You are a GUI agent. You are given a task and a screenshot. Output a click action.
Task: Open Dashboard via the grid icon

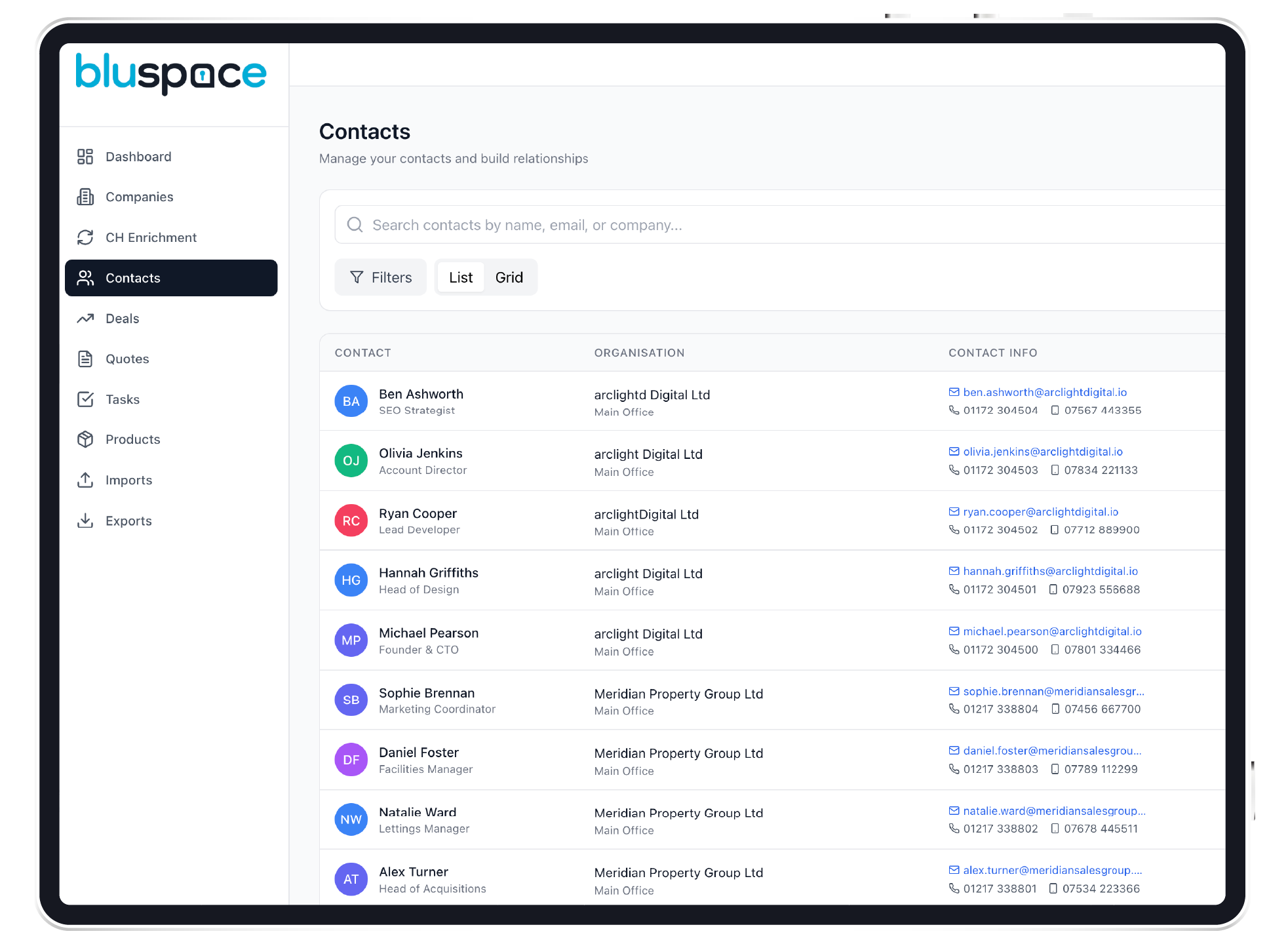(x=86, y=156)
